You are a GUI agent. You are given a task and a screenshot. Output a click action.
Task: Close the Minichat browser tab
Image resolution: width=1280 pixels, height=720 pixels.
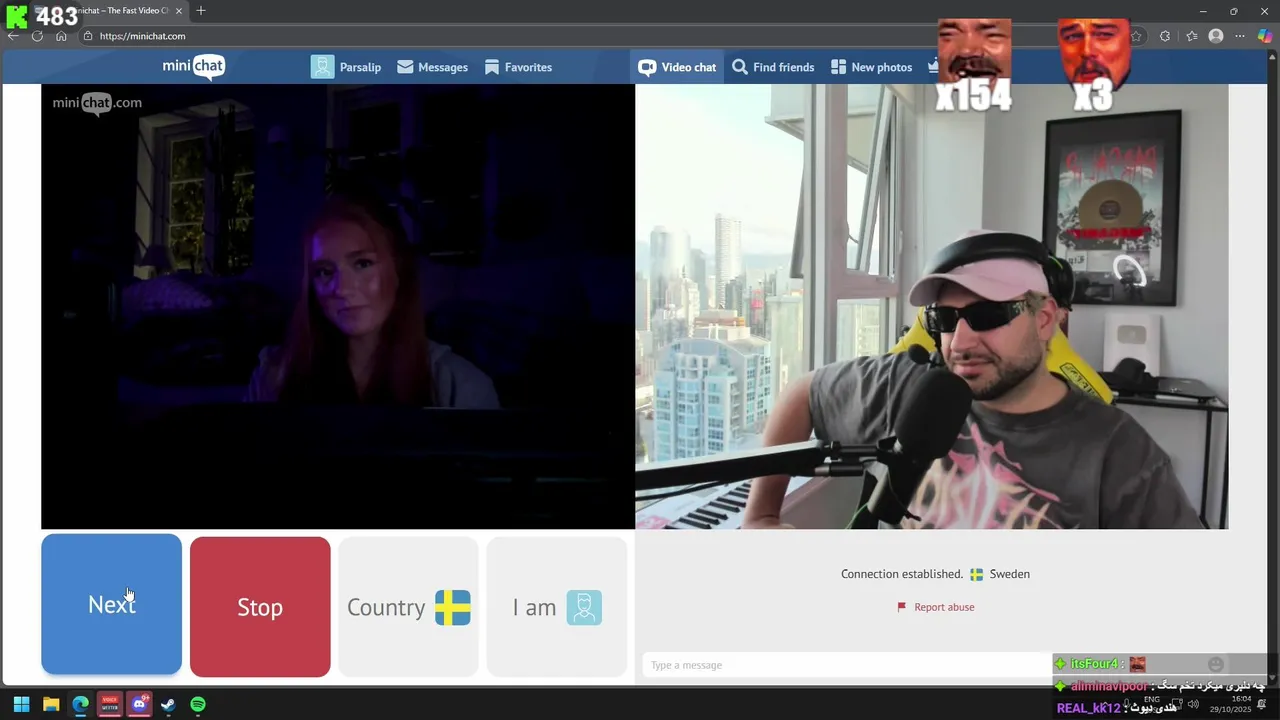[x=179, y=11]
